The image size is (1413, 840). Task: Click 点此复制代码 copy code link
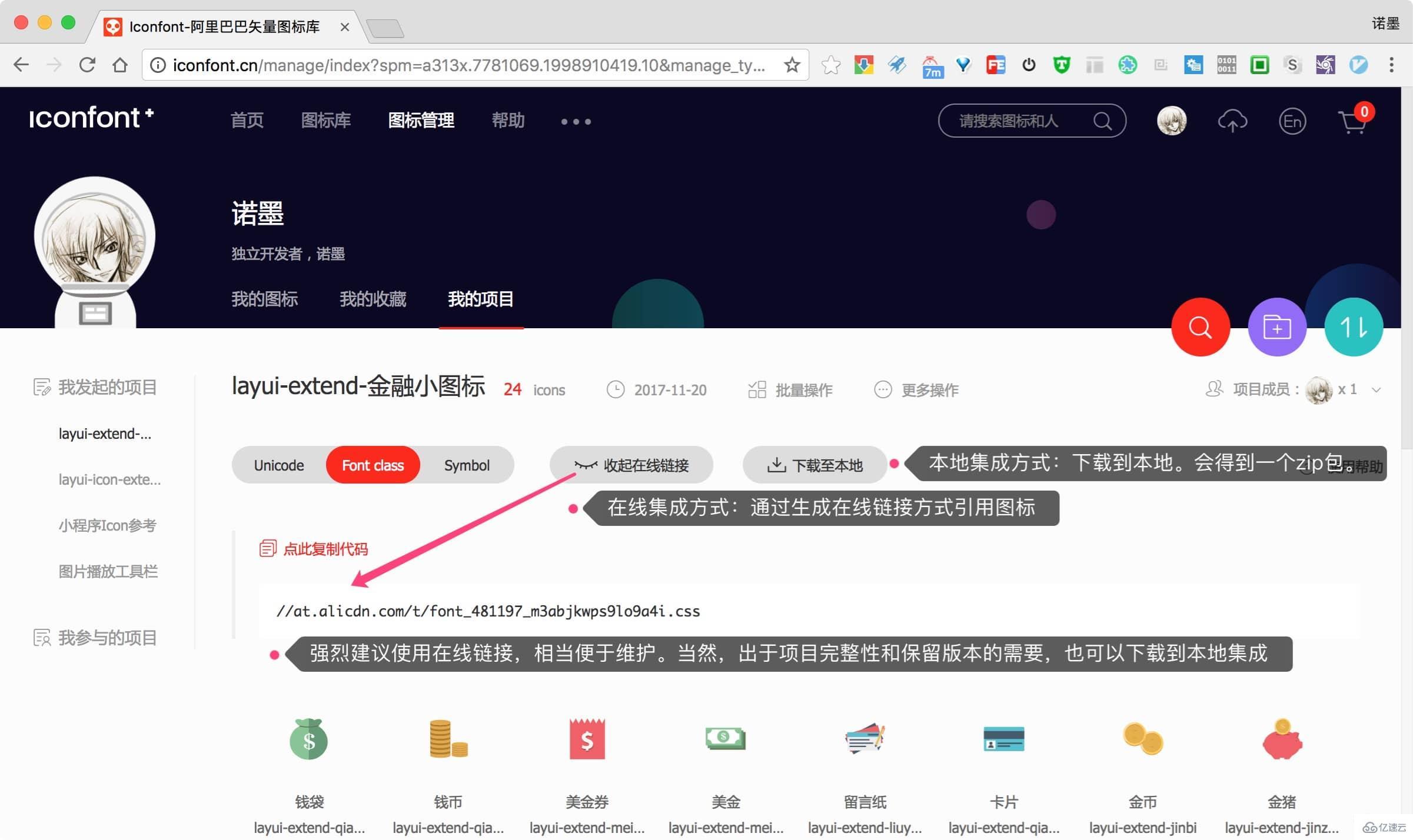(314, 549)
